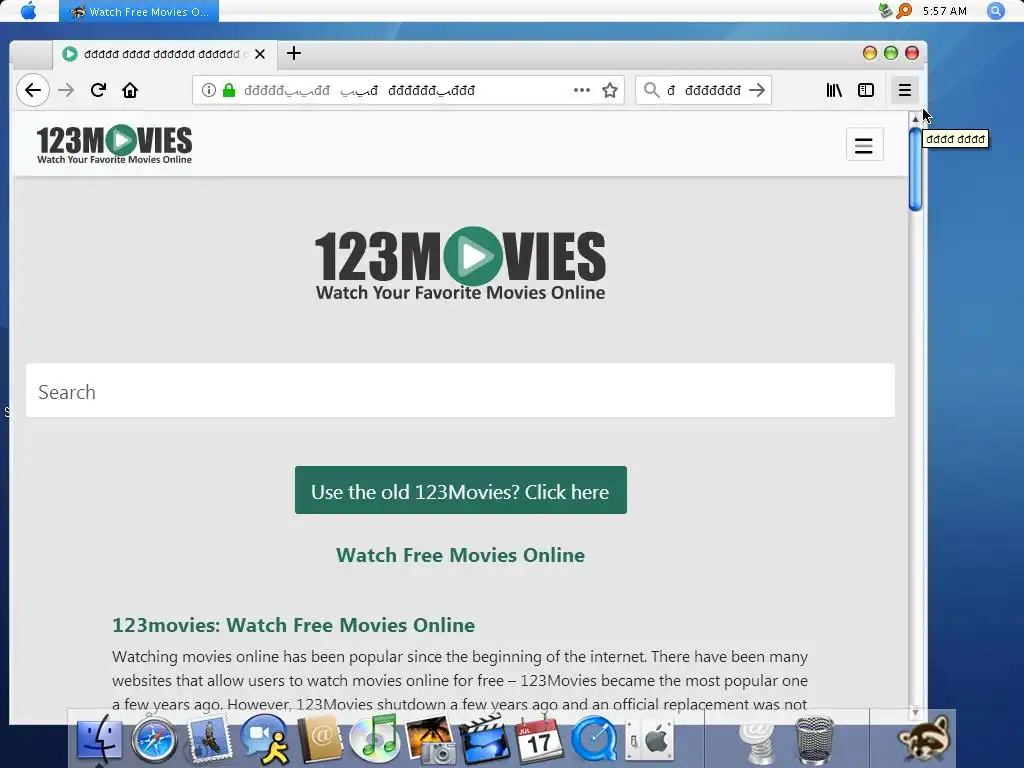The width and height of the screenshot is (1024, 768).
Task: Click the raccoon icon at dock right
Action: tap(924, 738)
